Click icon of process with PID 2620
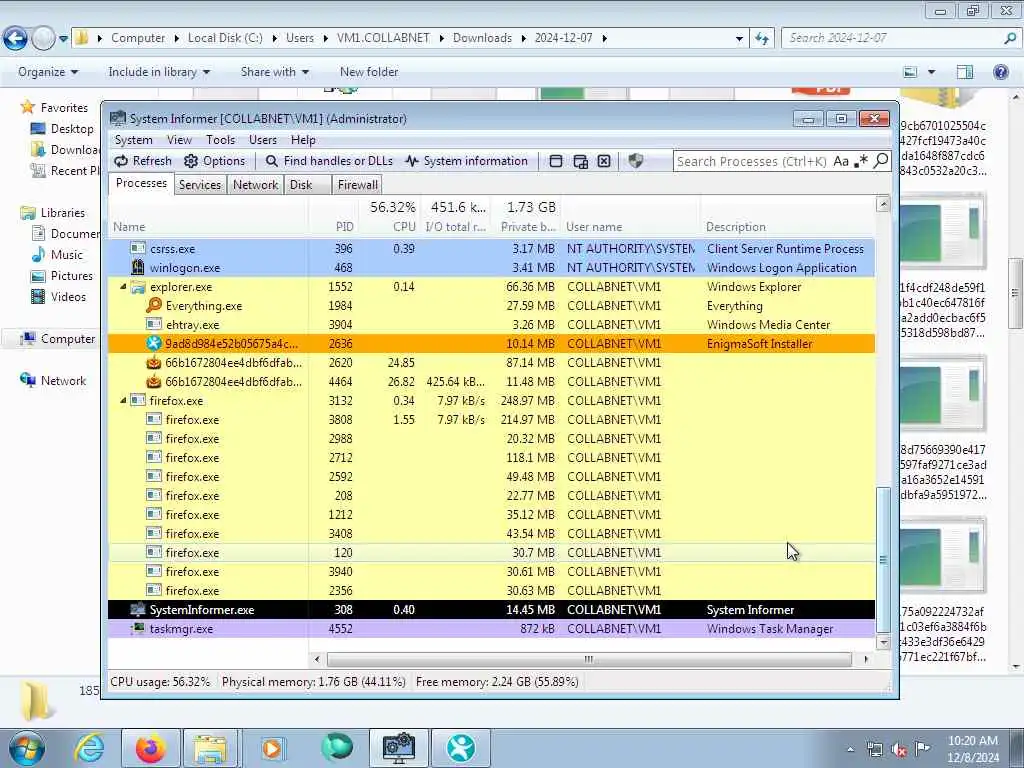 [x=153, y=362]
